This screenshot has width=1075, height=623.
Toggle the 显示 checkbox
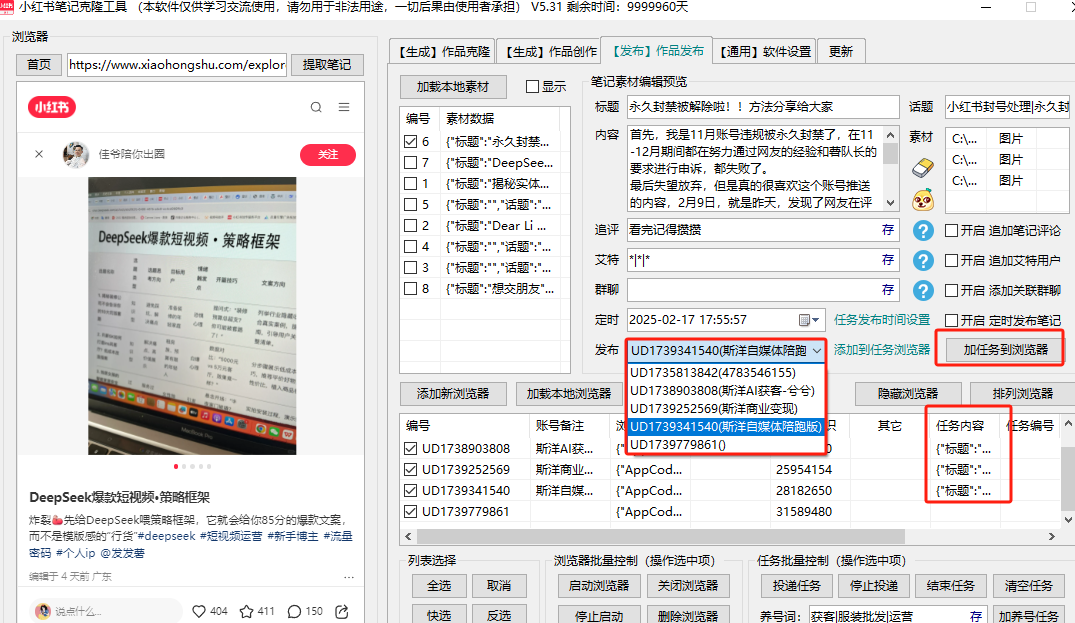click(x=532, y=87)
